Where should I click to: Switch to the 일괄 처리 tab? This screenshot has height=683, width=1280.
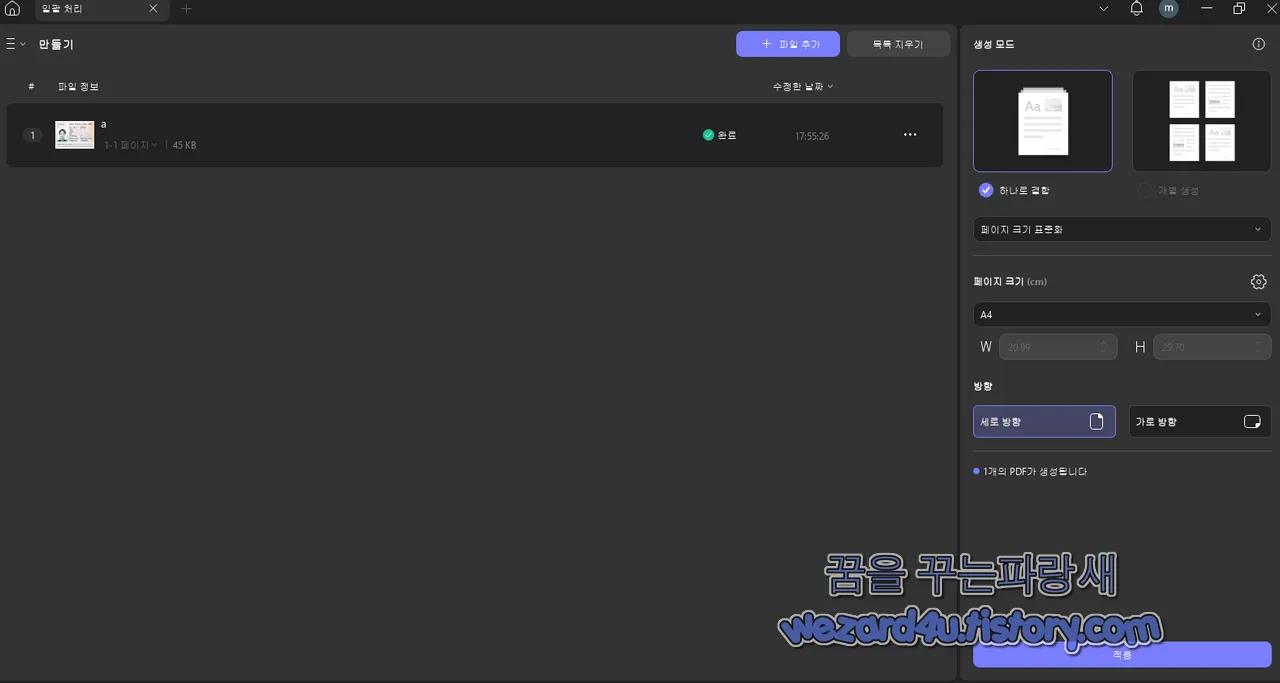[62, 9]
